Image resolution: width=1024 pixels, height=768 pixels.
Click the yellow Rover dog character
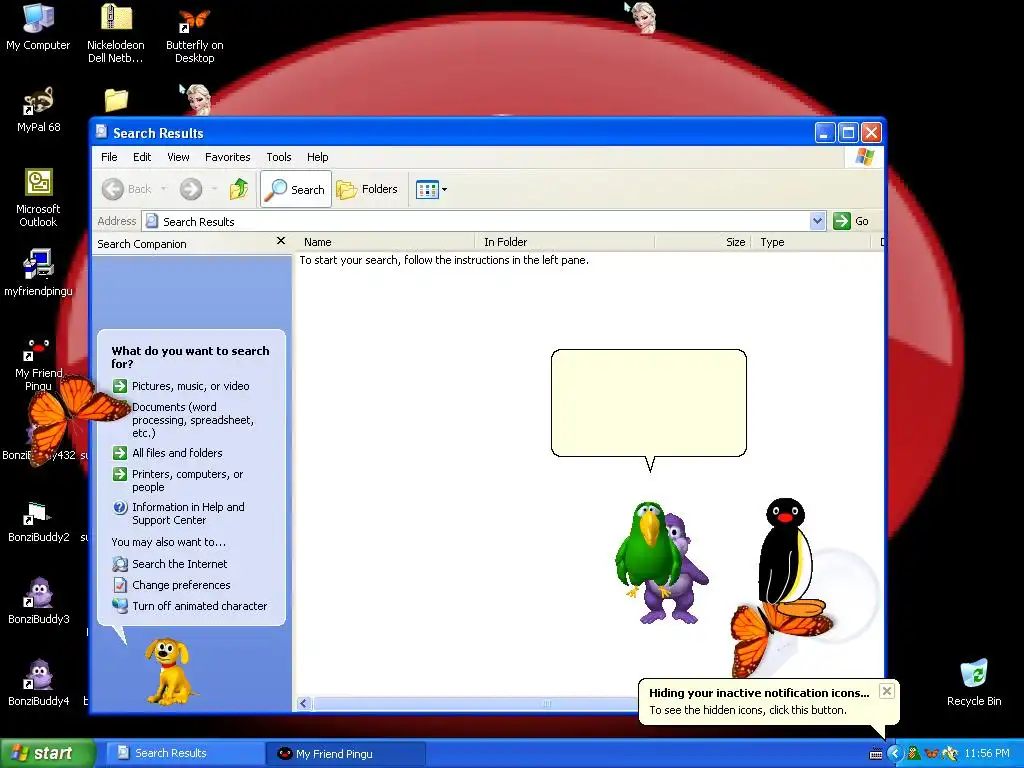168,671
